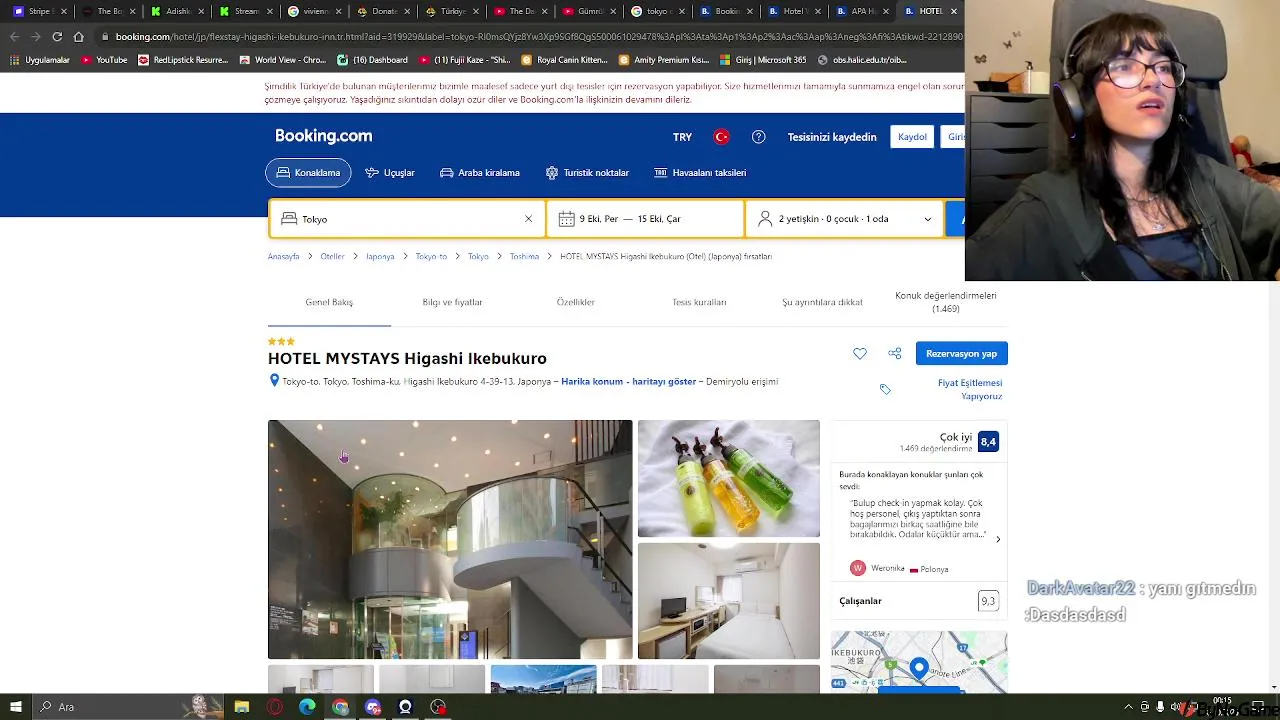The width and height of the screenshot is (1280, 720).
Task: Click the browser reload icon
Action: [x=57, y=37]
